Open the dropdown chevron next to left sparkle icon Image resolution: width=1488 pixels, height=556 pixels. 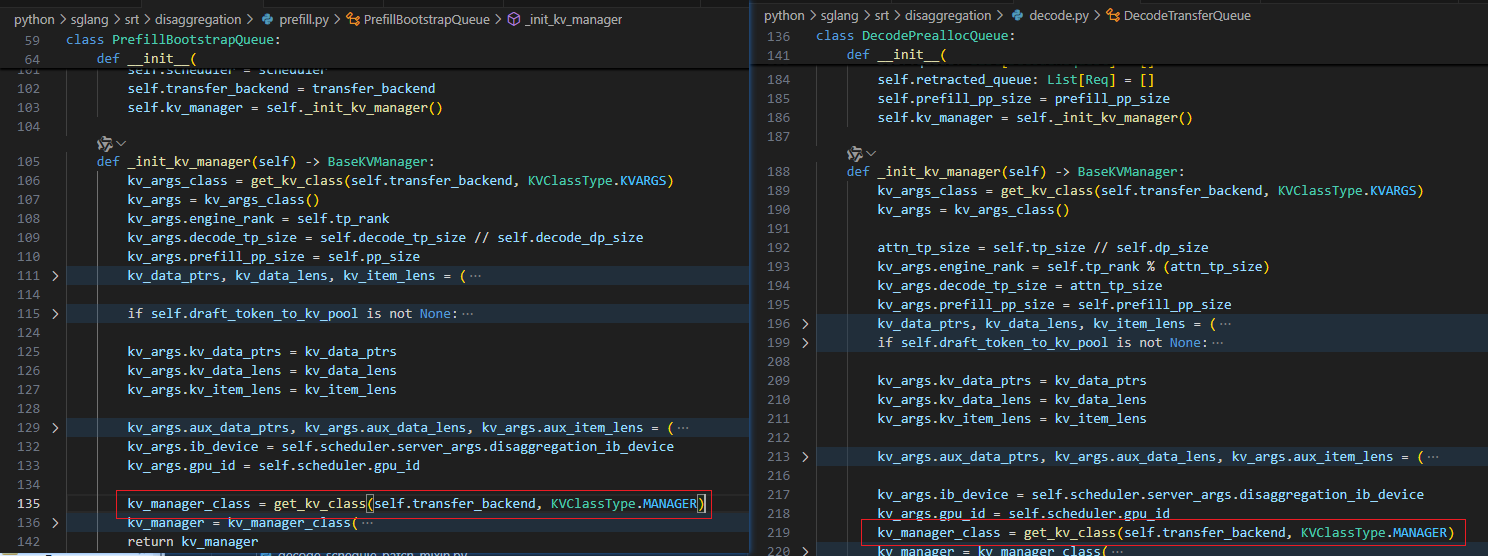pyautogui.click(x=120, y=144)
